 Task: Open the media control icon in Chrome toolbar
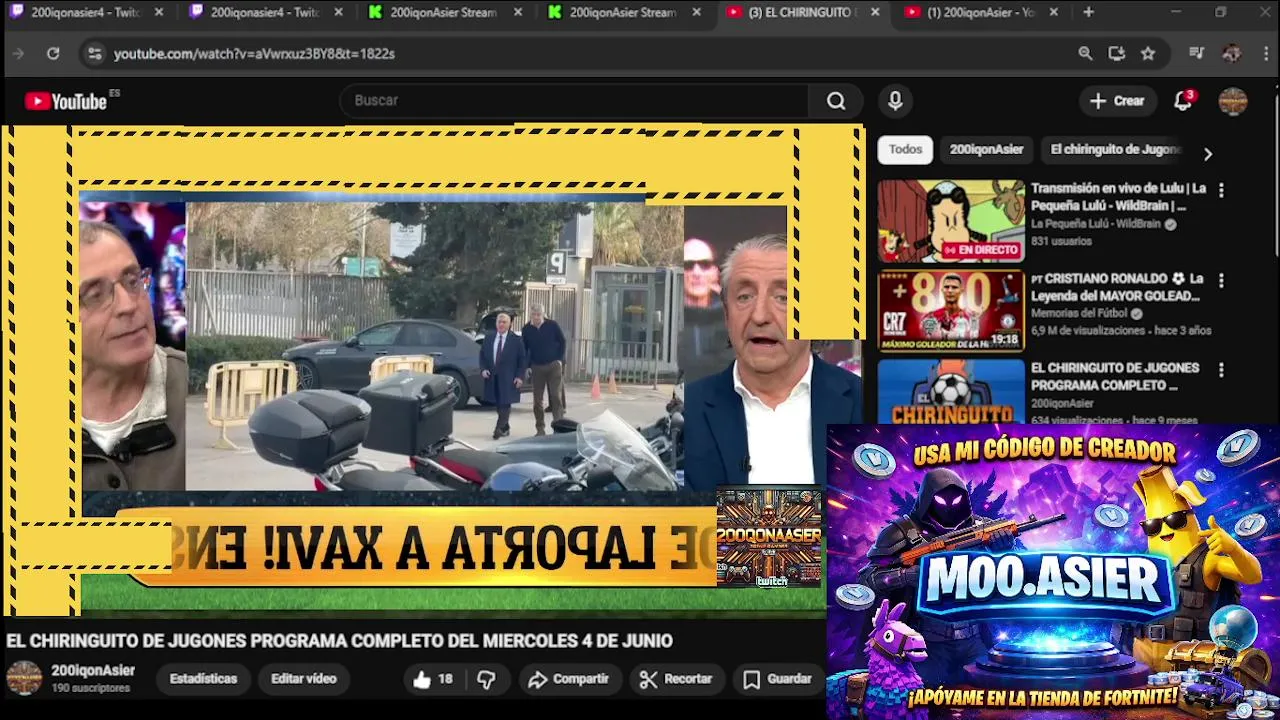click(1197, 54)
